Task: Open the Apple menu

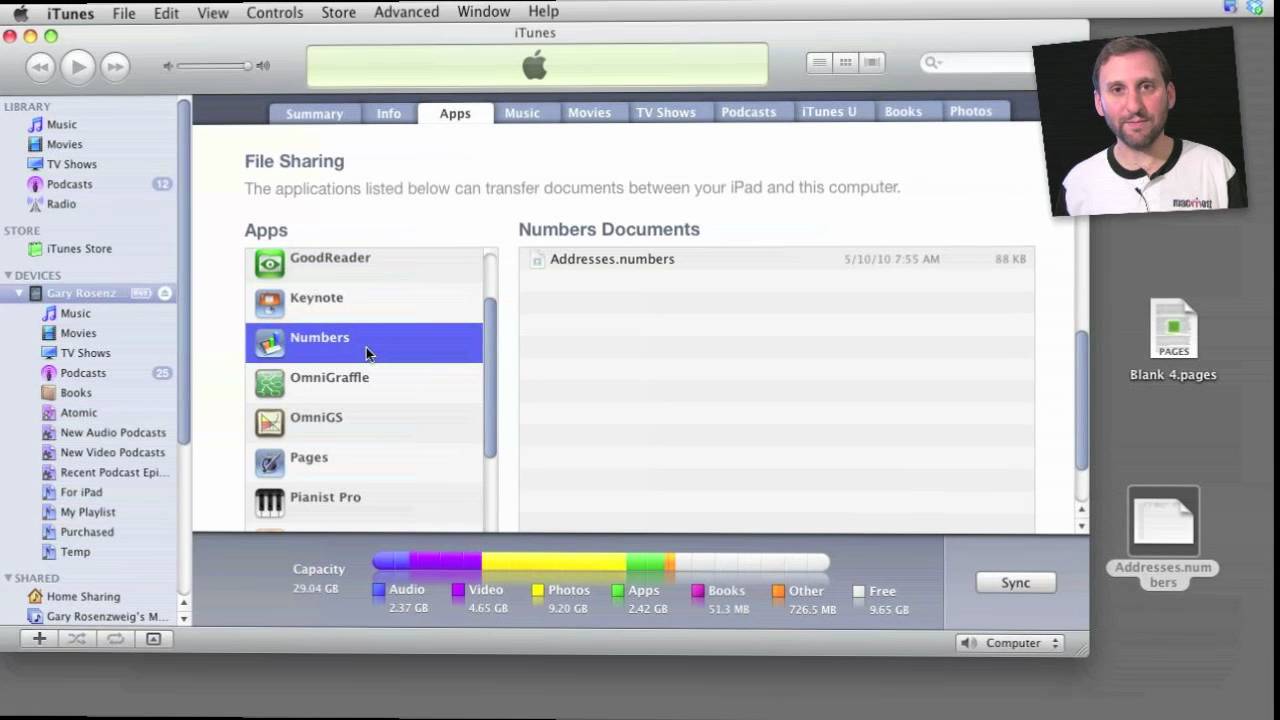Action: tap(20, 12)
